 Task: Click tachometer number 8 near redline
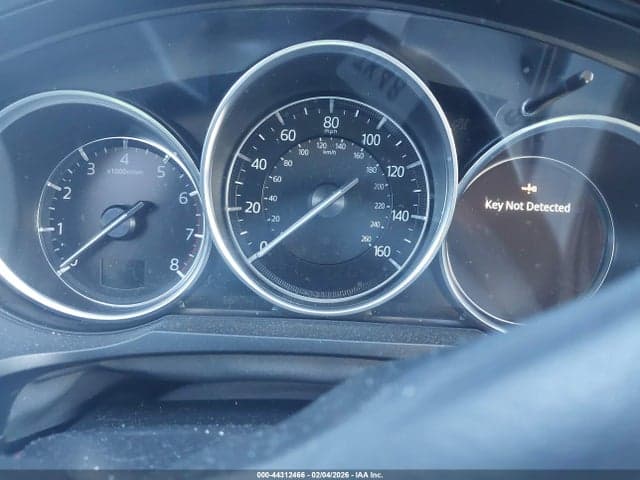click(174, 265)
